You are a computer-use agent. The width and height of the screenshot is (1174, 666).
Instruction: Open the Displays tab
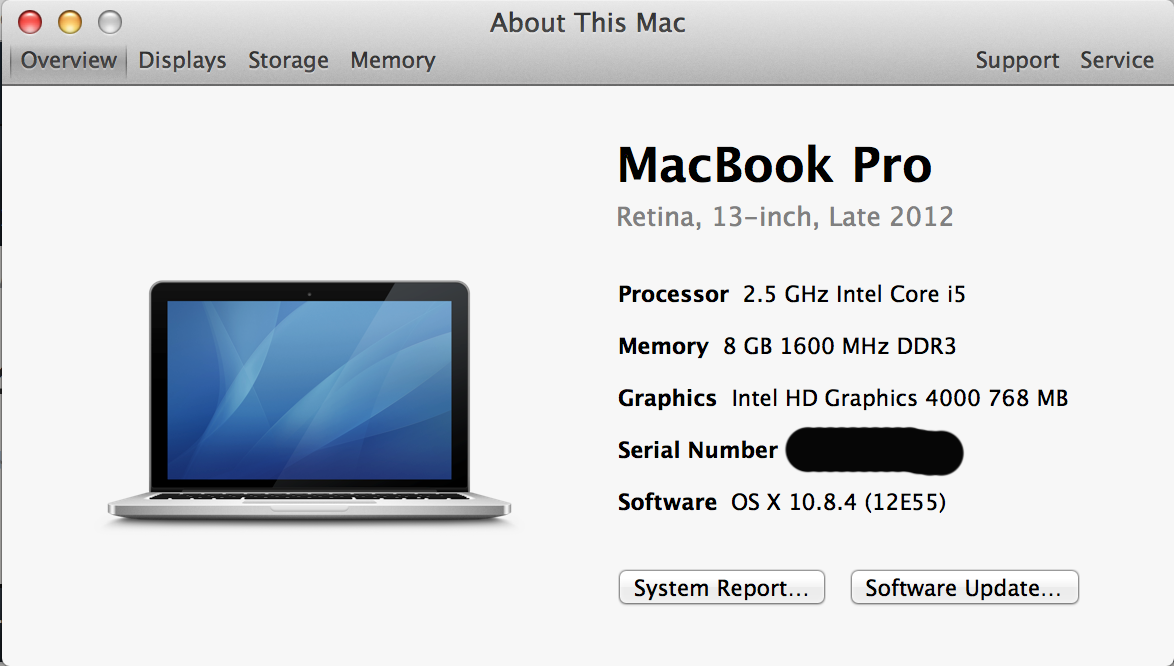click(182, 60)
